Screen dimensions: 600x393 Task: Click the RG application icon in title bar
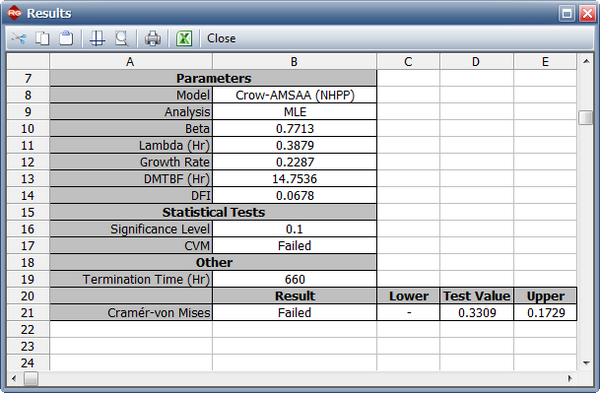pos(15,13)
